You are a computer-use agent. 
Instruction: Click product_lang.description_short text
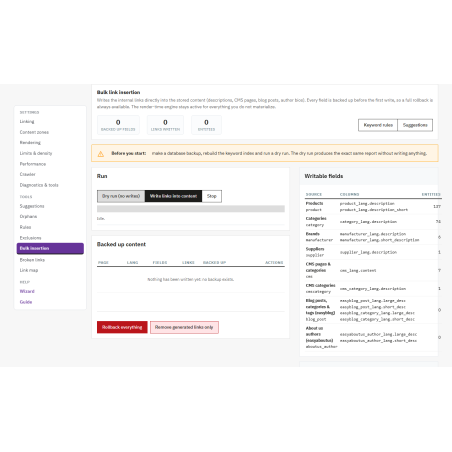coord(374,210)
